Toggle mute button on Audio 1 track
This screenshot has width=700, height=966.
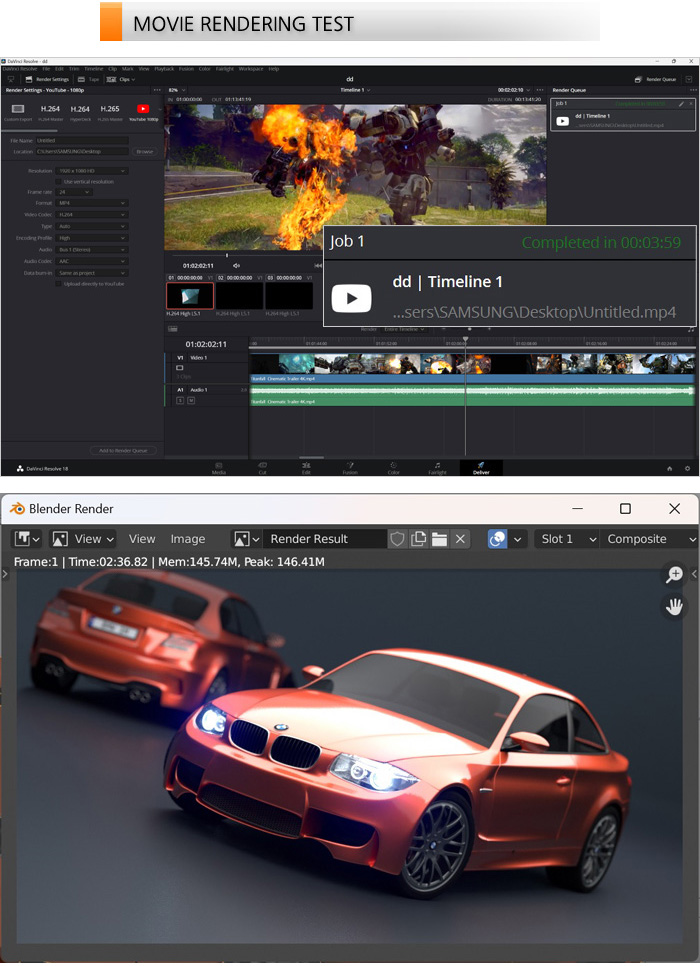(x=191, y=400)
